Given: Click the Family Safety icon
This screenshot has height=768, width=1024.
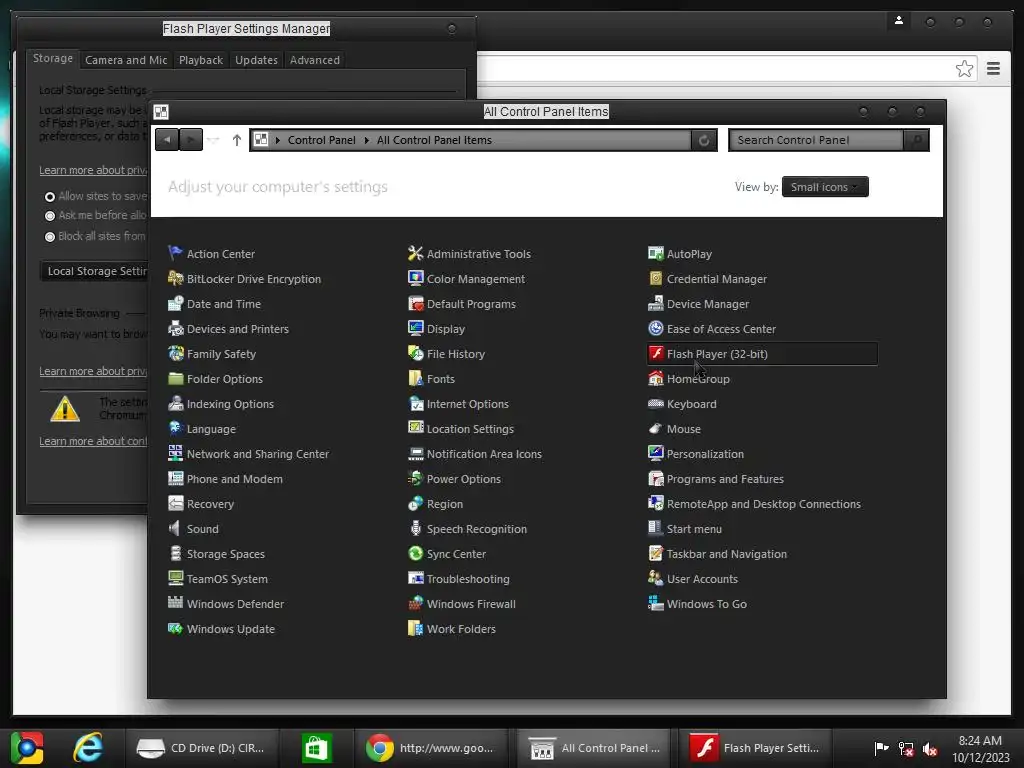Looking at the screenshot, I should click(175, 353).
